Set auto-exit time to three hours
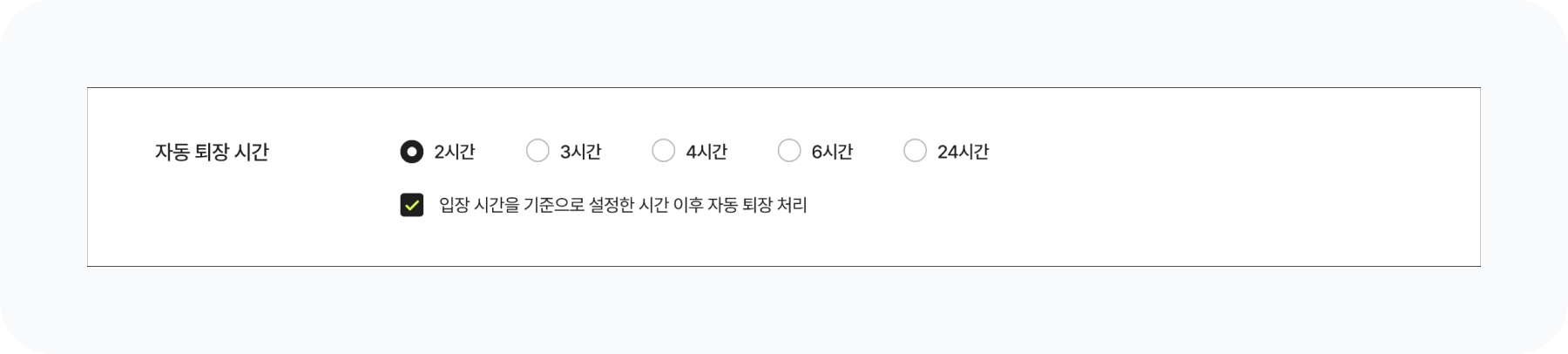 (537, 152)
